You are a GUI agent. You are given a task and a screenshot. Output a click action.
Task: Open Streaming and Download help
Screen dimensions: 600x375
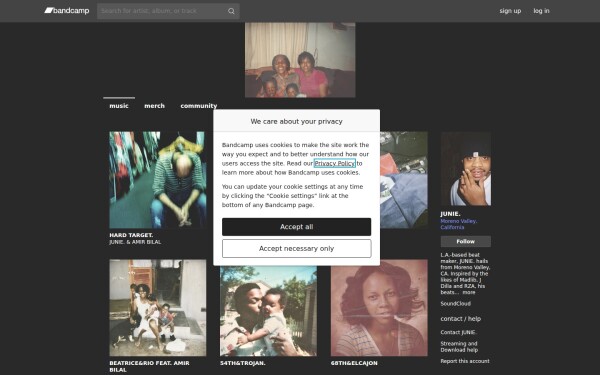459,347
